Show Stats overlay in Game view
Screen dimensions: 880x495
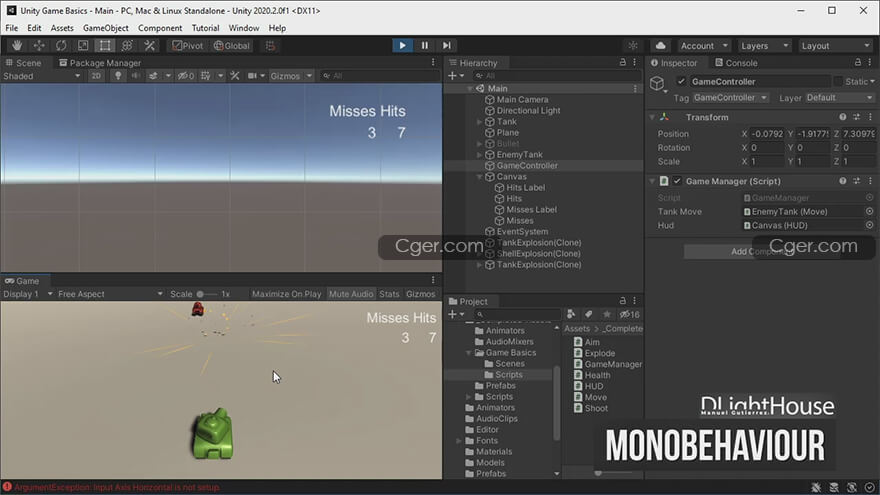click(x=389, y=294)
